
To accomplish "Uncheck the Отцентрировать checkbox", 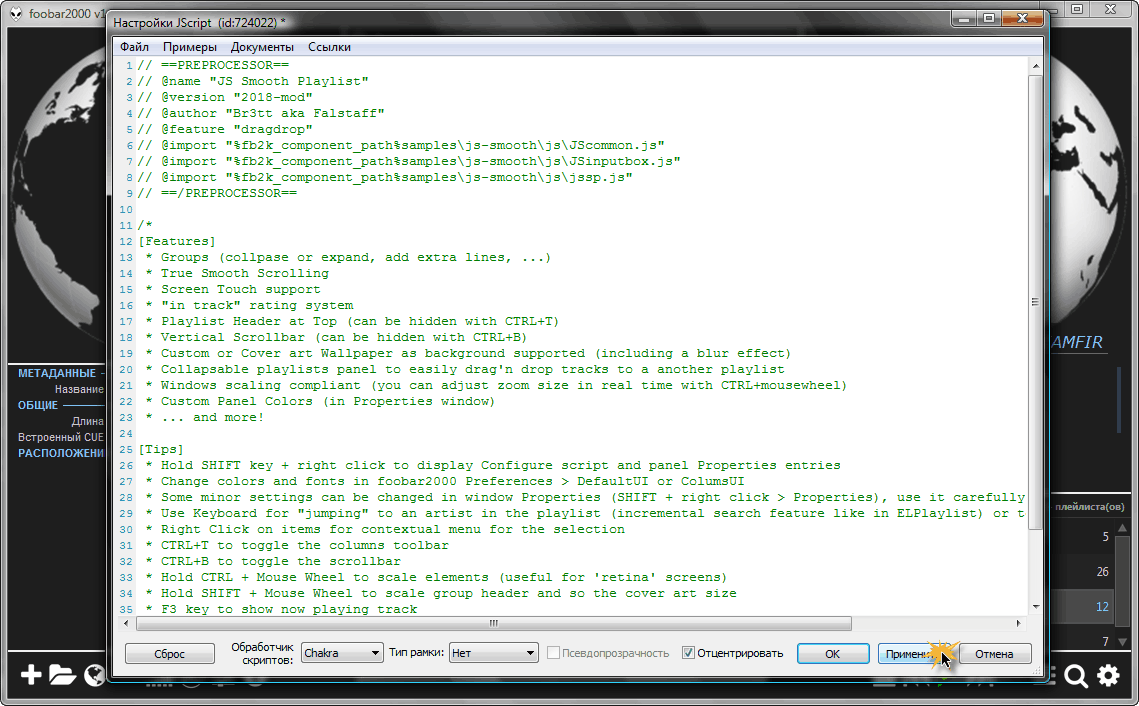I will point(688,653).
